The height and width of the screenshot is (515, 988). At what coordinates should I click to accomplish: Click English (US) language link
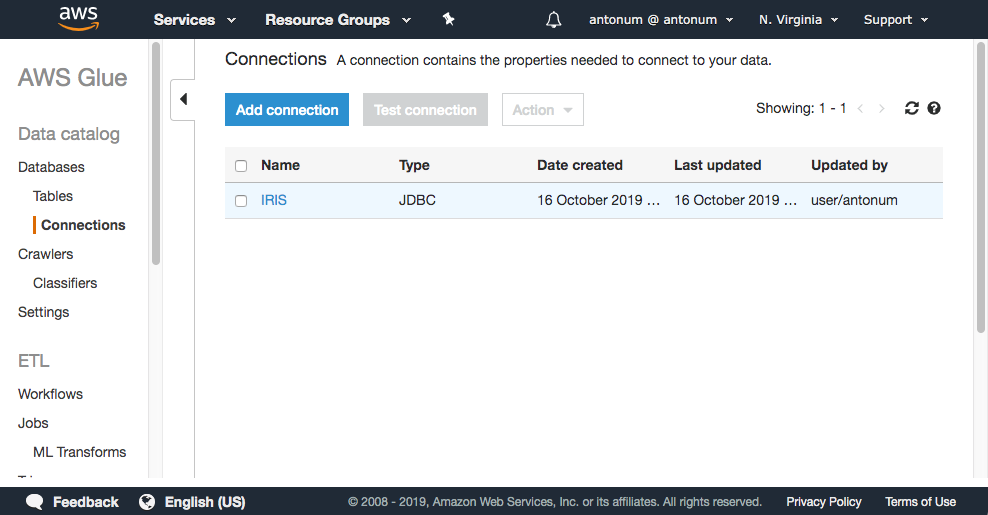tap(205, 502)
